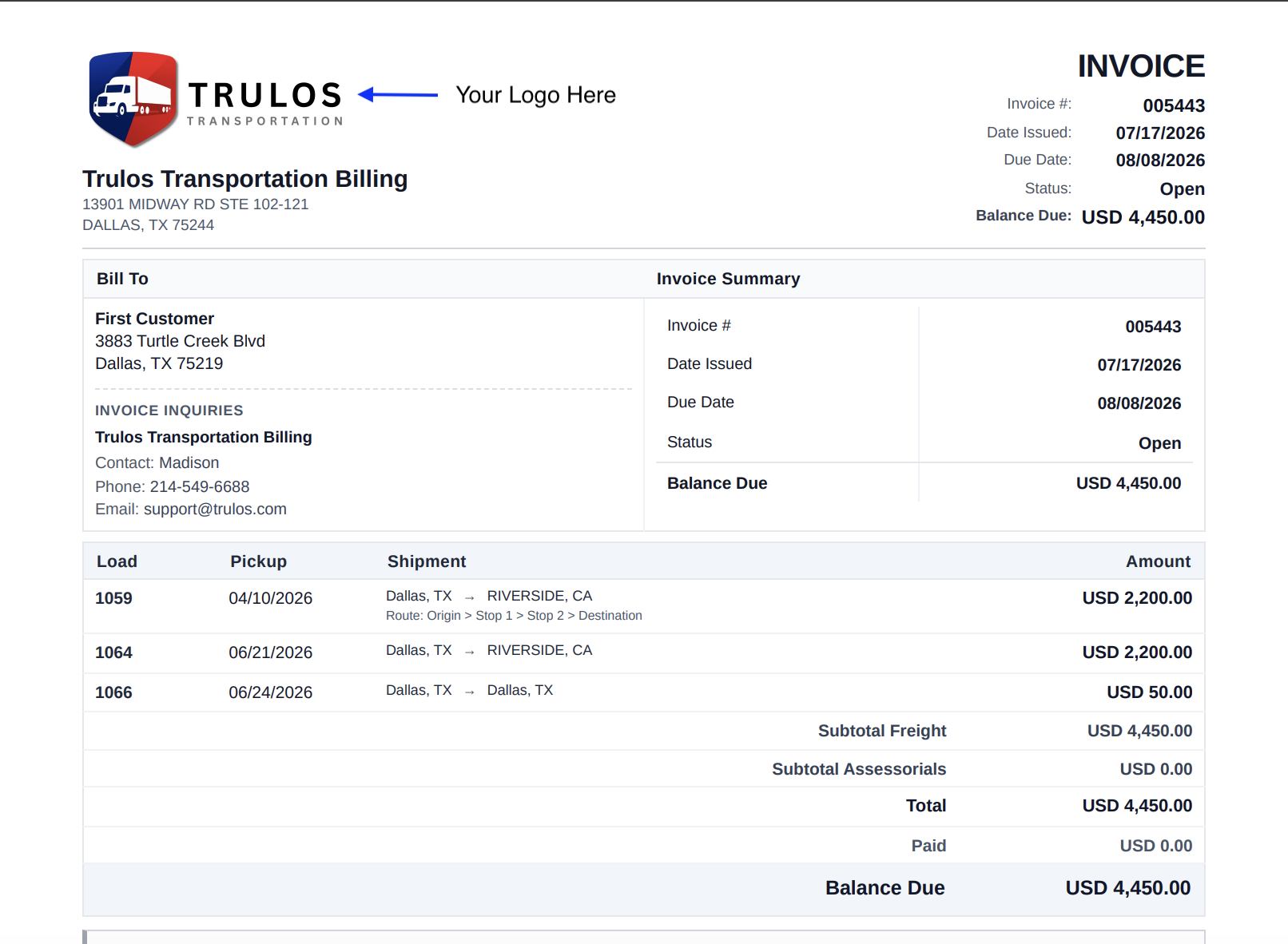Select the 'First Customer' name
The image size is (1288, 944).
click(154, 319)
